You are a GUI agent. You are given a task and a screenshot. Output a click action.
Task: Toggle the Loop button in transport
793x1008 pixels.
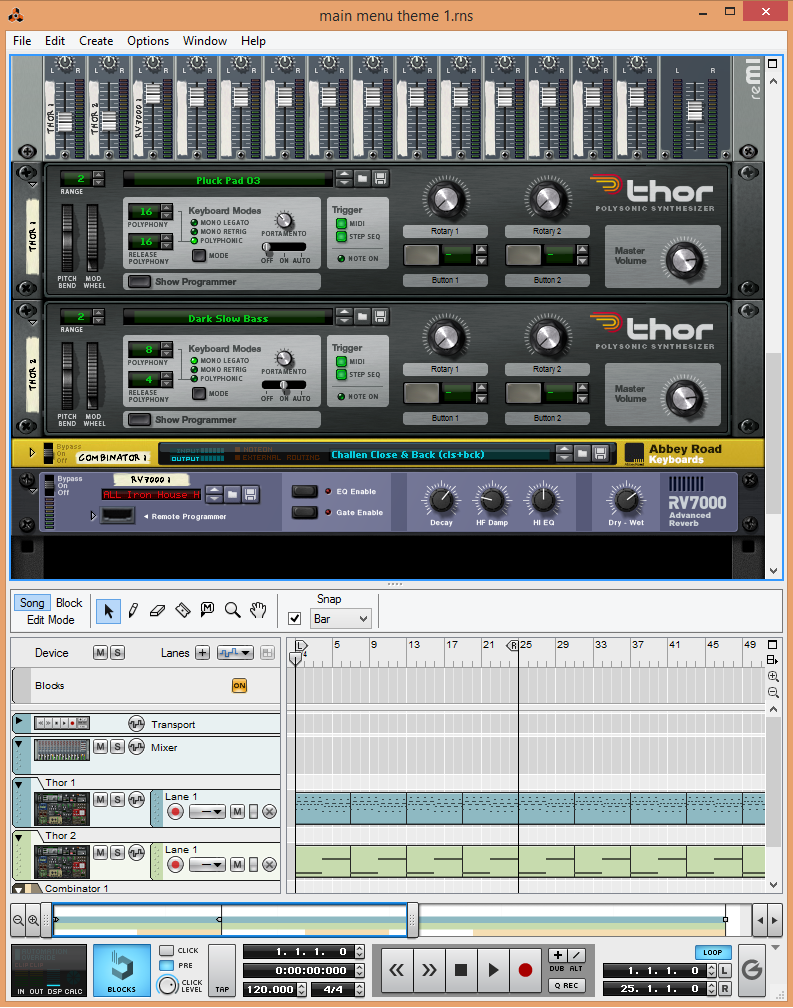tap(712, 952)
